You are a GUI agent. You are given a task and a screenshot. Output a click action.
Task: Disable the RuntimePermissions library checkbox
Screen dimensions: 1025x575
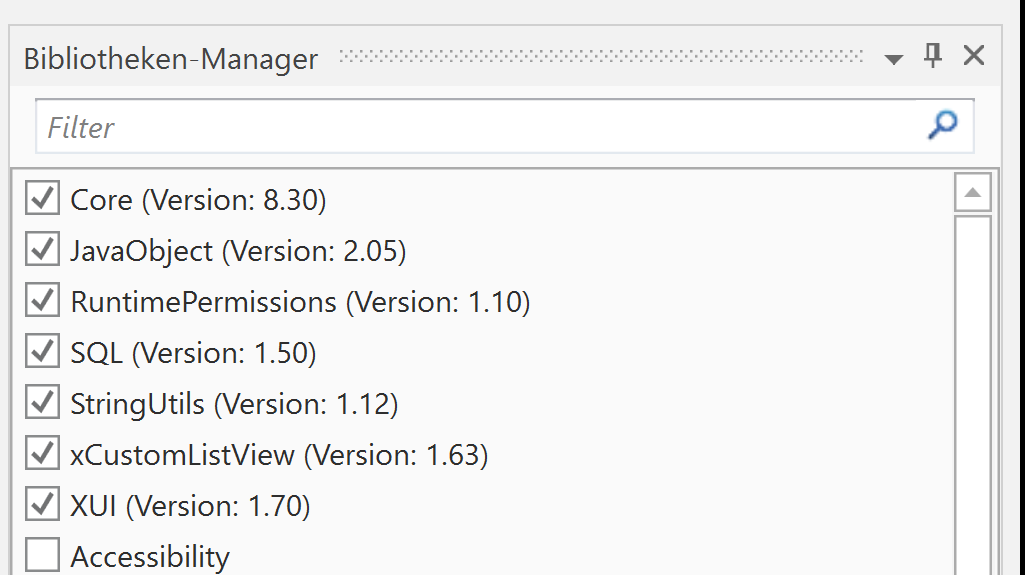42,301
